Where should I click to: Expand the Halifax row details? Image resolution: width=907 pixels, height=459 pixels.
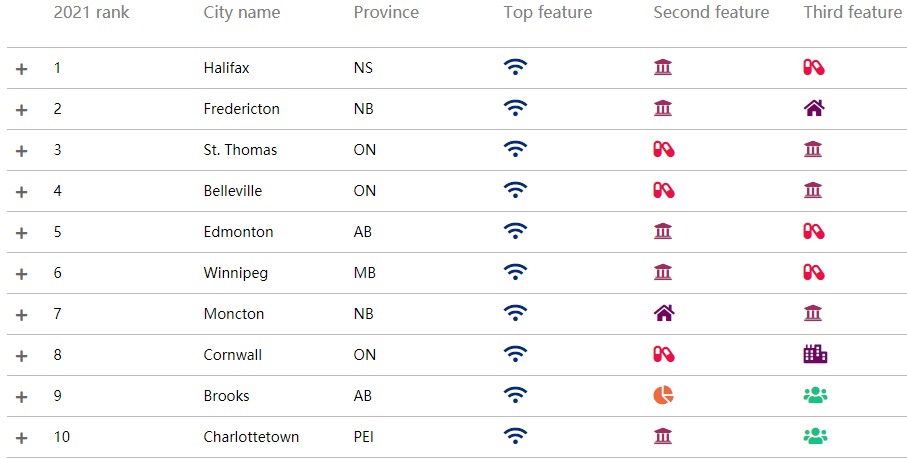22,69
